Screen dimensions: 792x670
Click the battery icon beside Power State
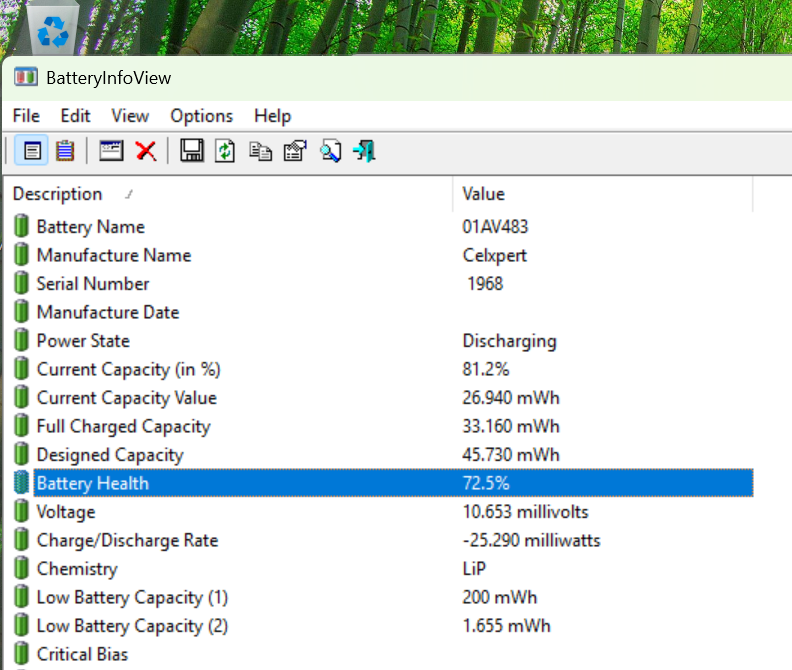click(x=21, y=340)
